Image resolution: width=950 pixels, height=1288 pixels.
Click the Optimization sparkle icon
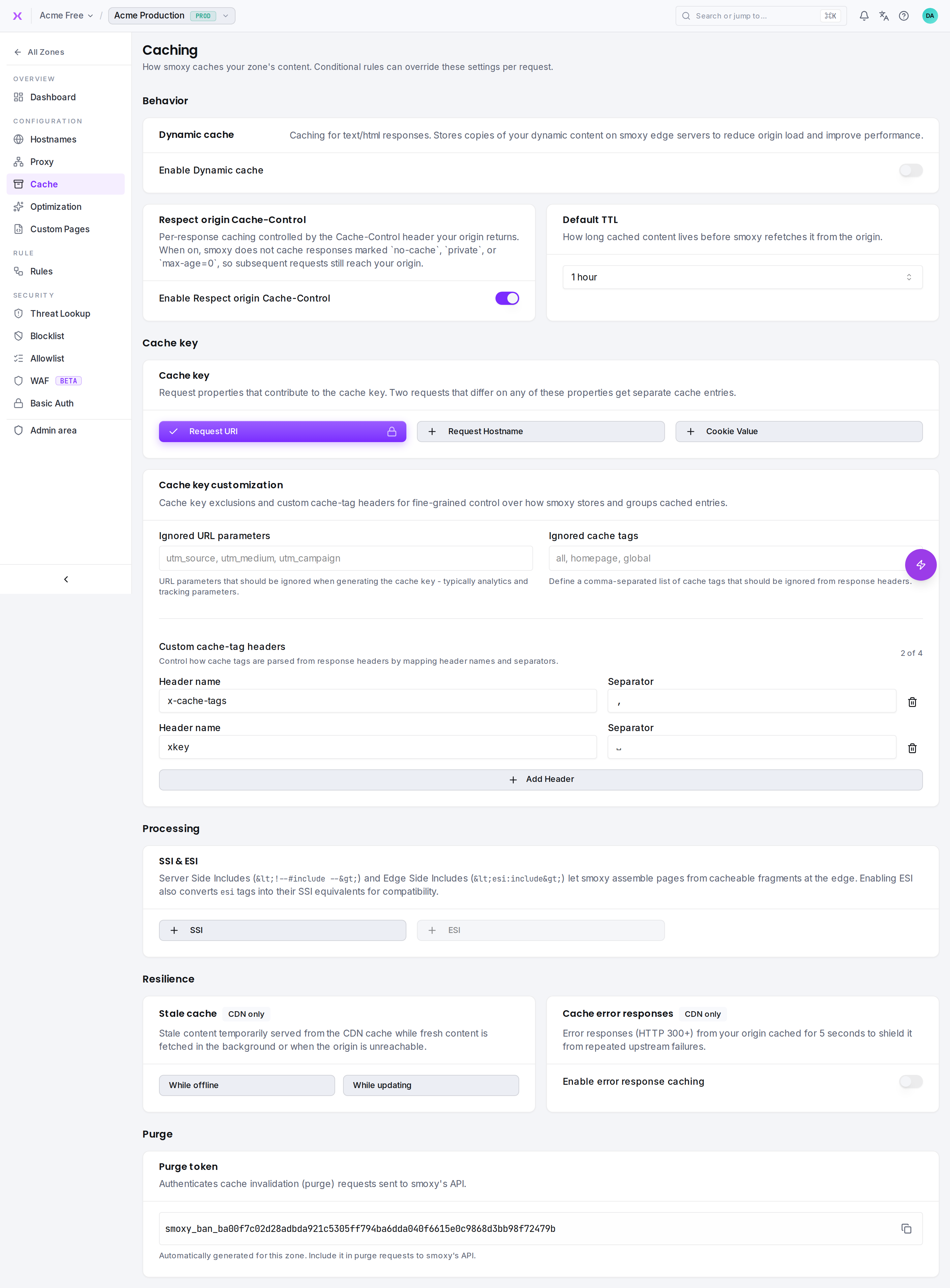(18, 207)
